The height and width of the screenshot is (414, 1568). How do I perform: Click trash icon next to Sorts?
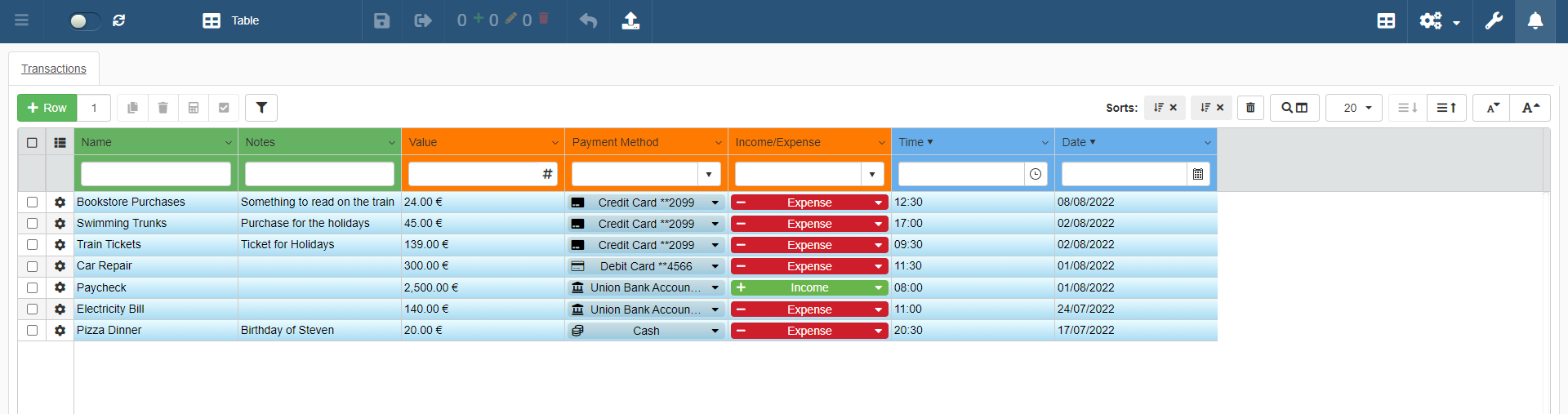1250,108
